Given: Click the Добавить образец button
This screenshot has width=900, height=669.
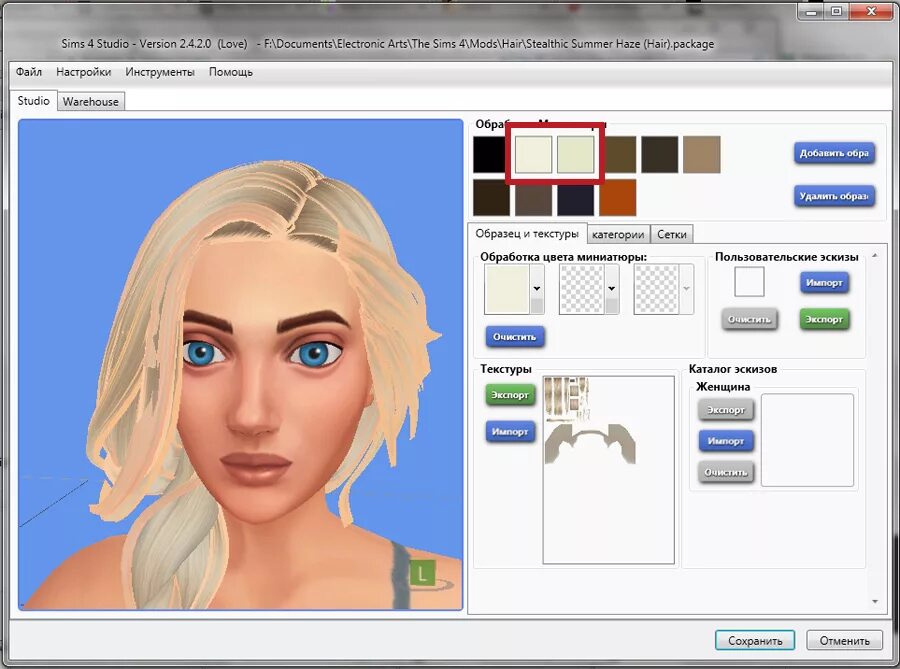Looking at the screenshot, I should (834, 153).
